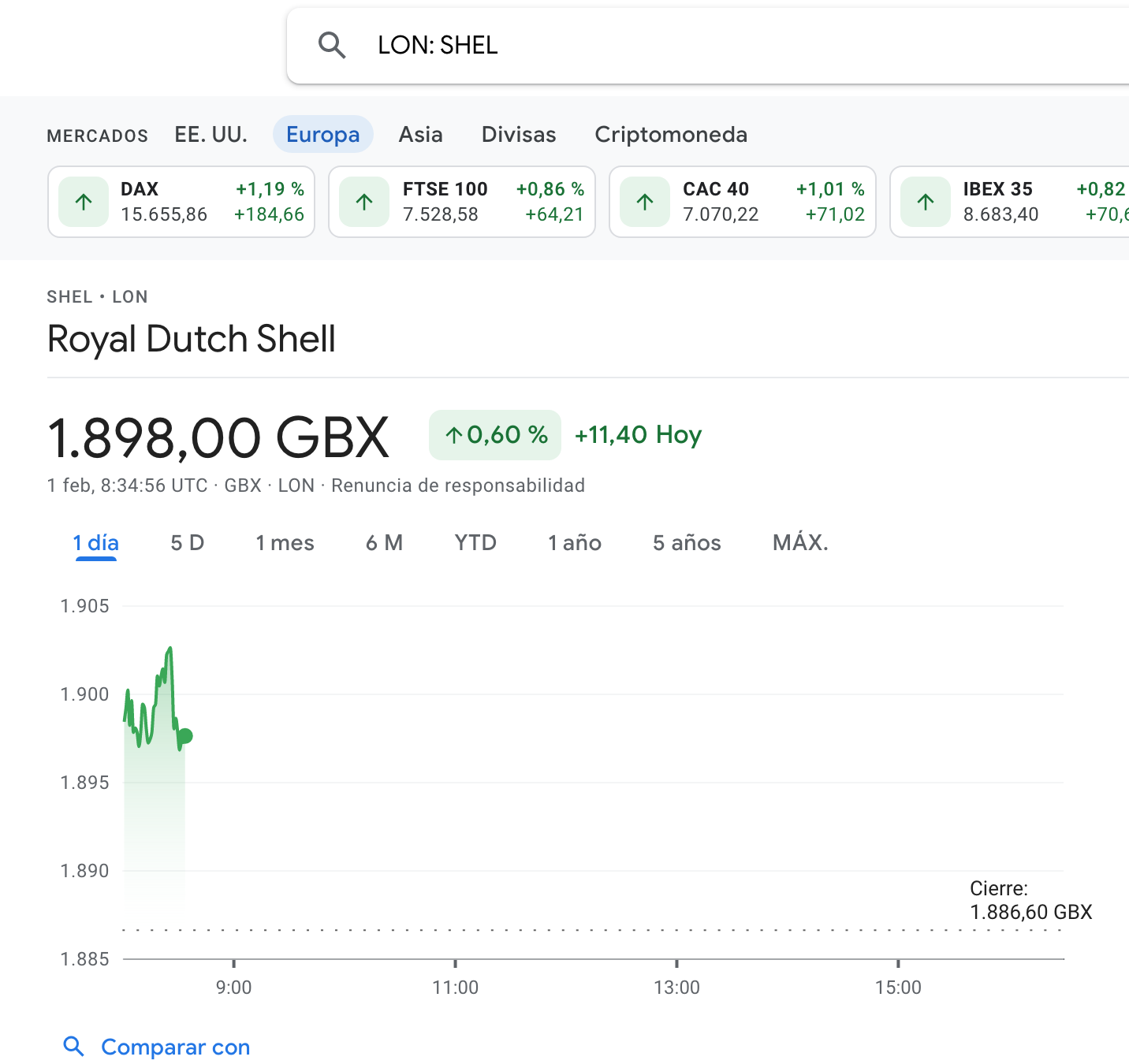This screenshot has width=1129, height=1064.
Task: Click the search magnifier icon
Action: coord(332,46)
